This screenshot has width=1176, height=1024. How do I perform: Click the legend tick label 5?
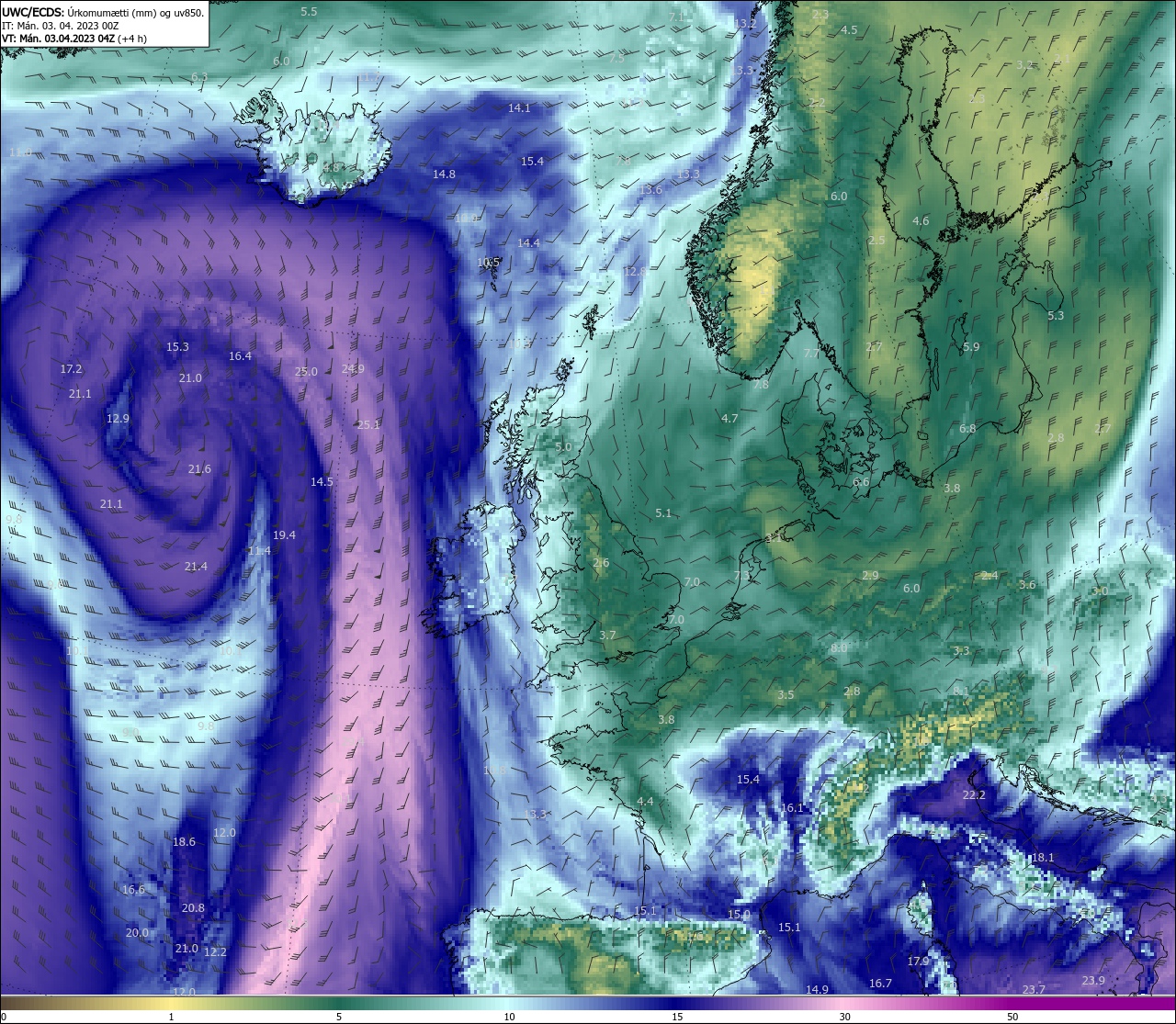coord(339,1017)
